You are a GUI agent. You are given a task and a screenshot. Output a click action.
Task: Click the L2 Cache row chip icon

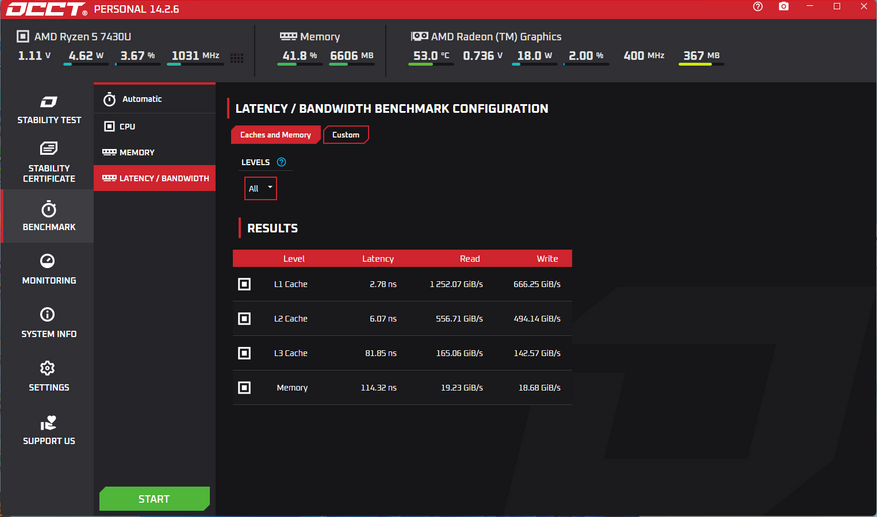pyautogui.click(x=244, y=319)
